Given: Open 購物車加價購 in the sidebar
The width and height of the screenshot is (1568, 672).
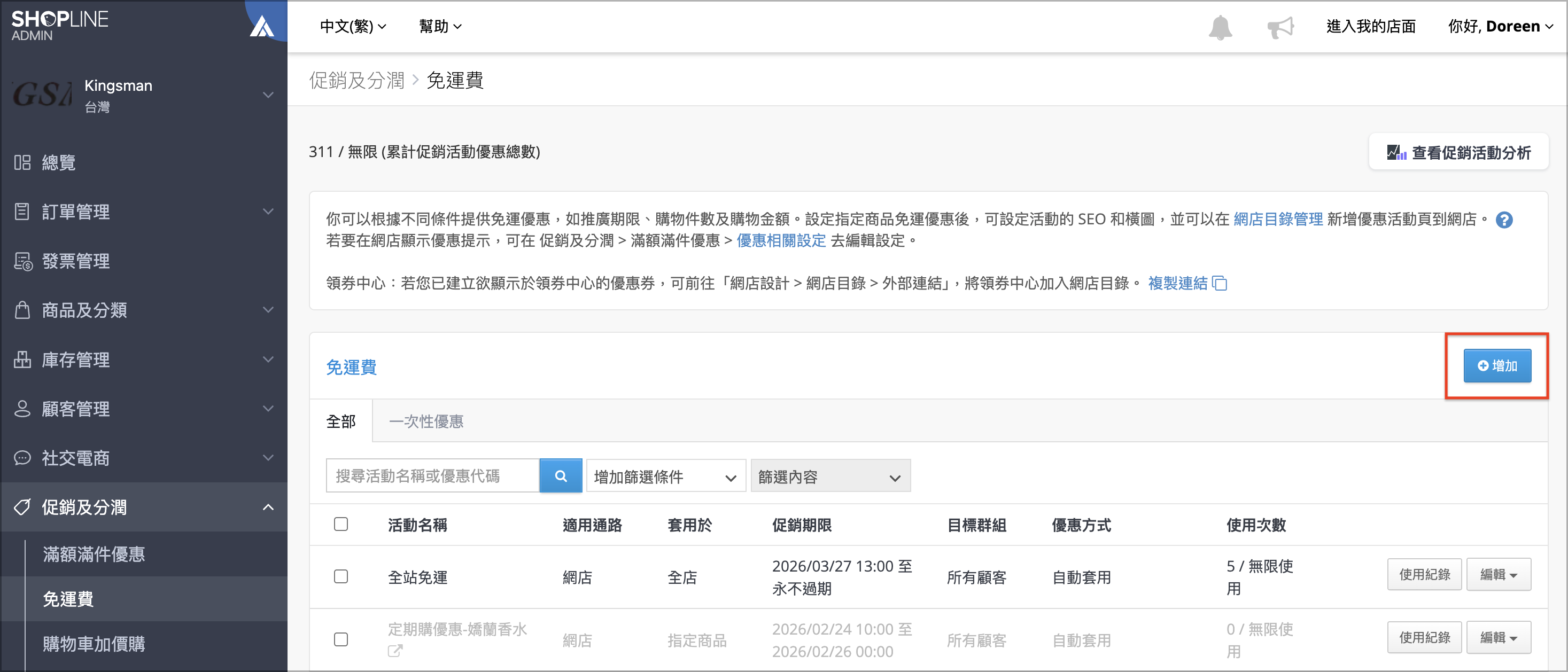Looking at the screenshot, I should [x=95, y=643].
